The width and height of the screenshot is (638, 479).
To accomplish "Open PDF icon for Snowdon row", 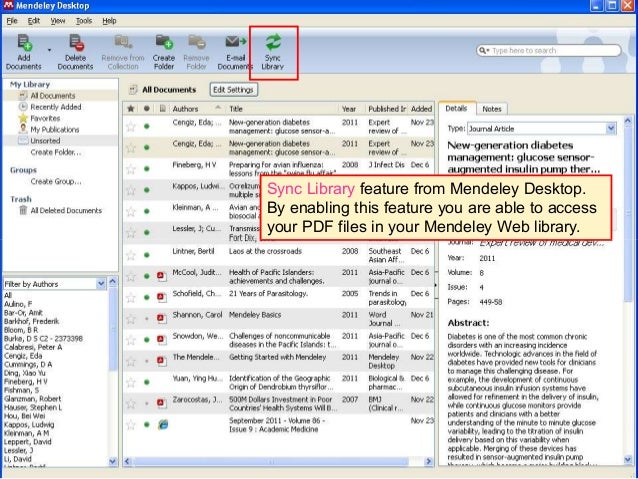I will 162,340.
